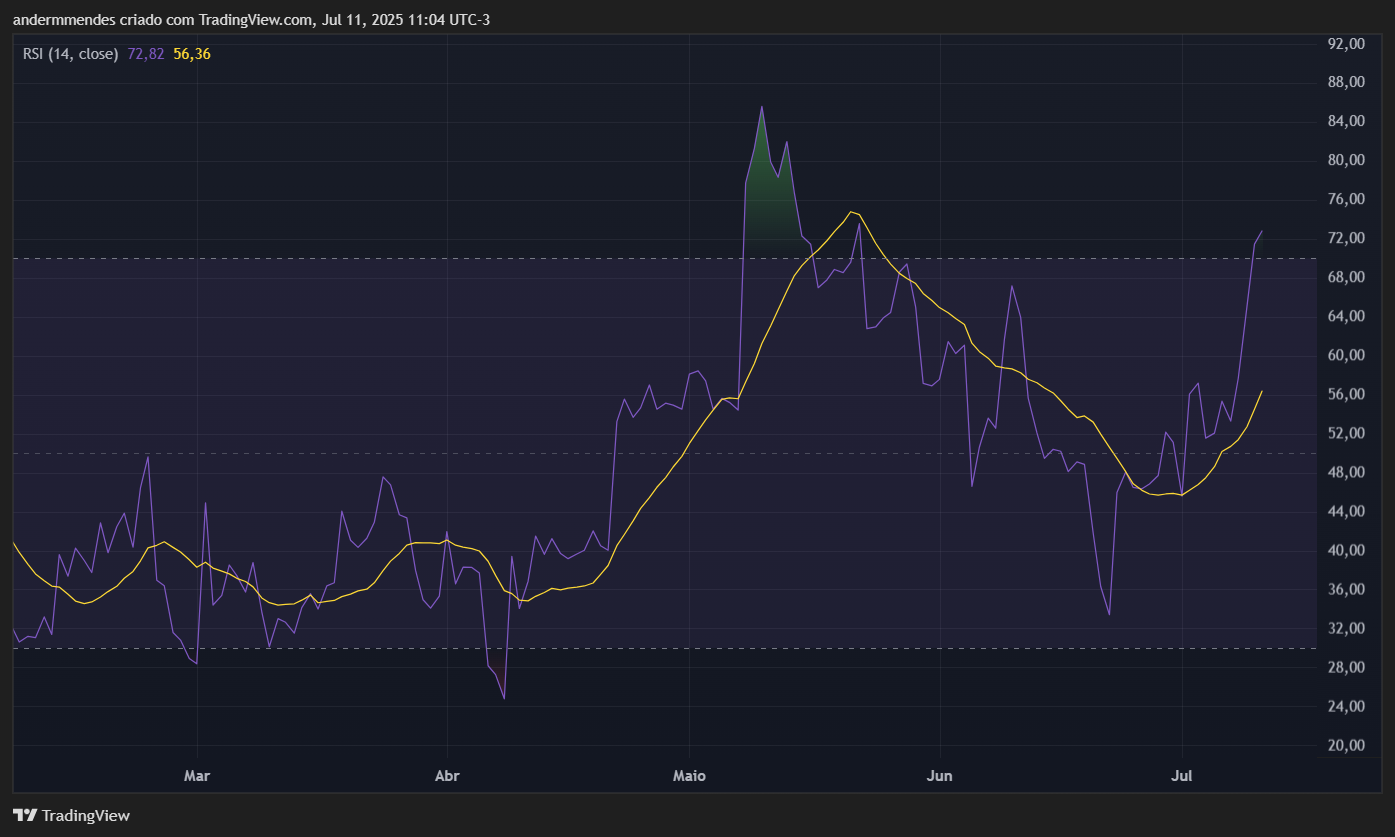1395x837 pixels.
Task: Click the RSI (14, close) indicator label
Action: (x=71, y=54)
